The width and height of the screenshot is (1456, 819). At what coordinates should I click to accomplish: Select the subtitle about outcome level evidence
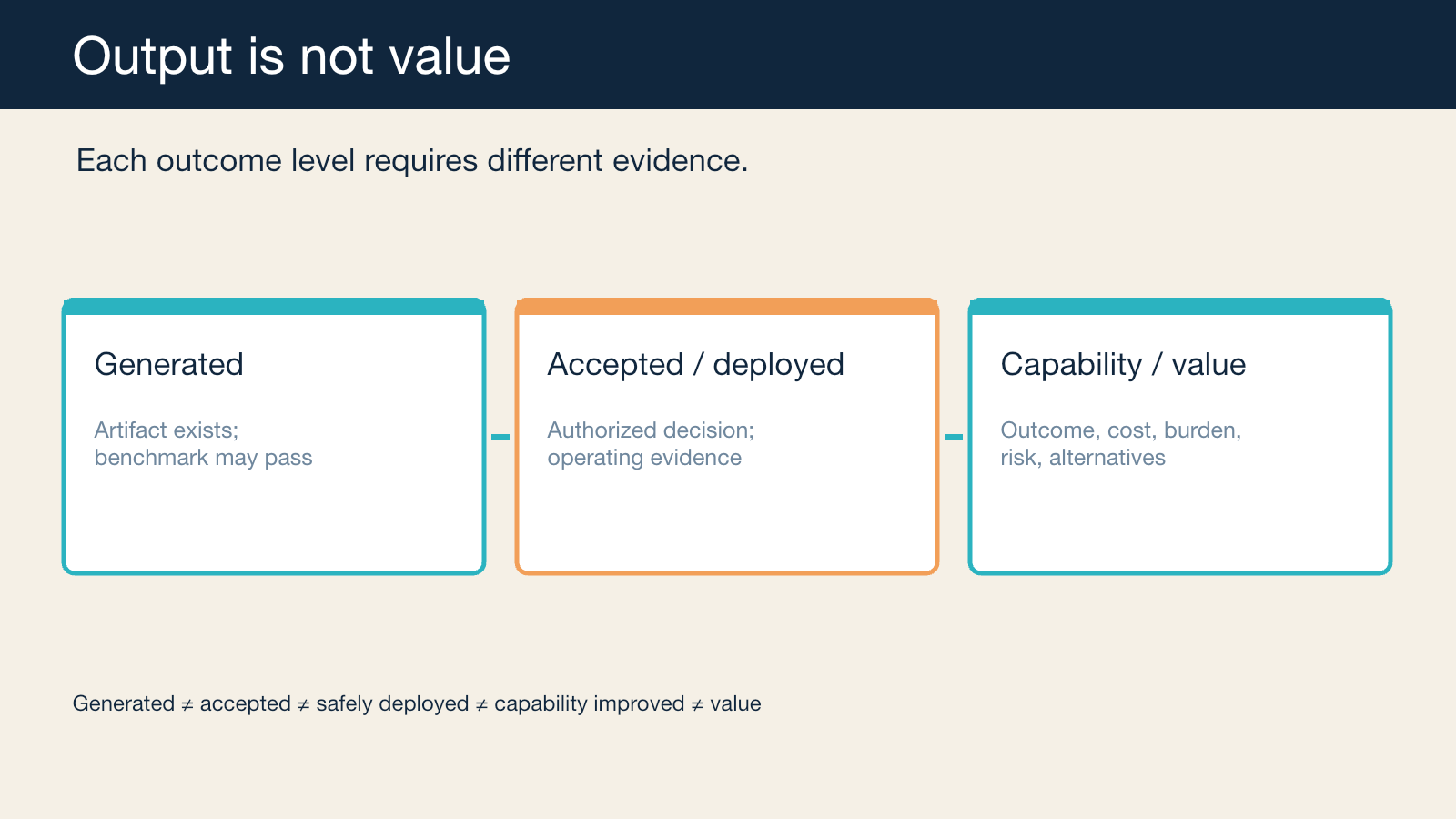(x=412, y=161)
